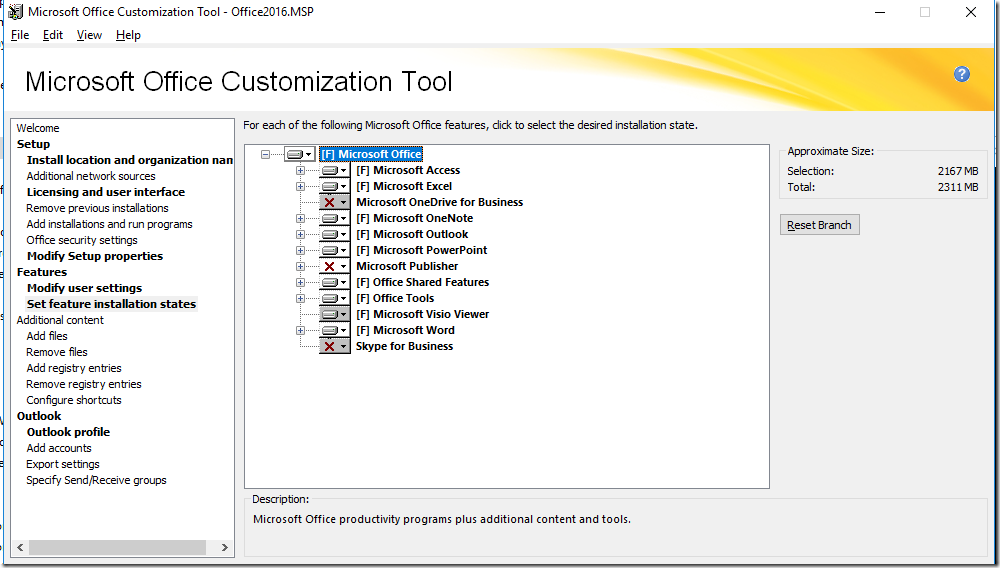Image resolution: width=1000 pixels, height=568 pixels.
Task: Expand the Microsoft Excel tree node
Action: 300,186
